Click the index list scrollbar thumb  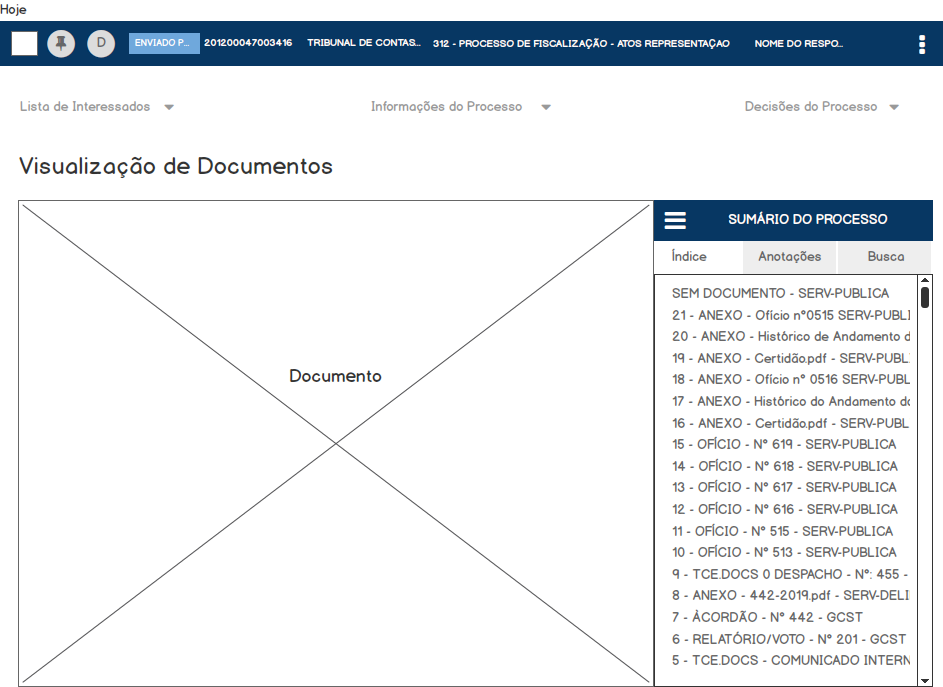coord(925,297)
